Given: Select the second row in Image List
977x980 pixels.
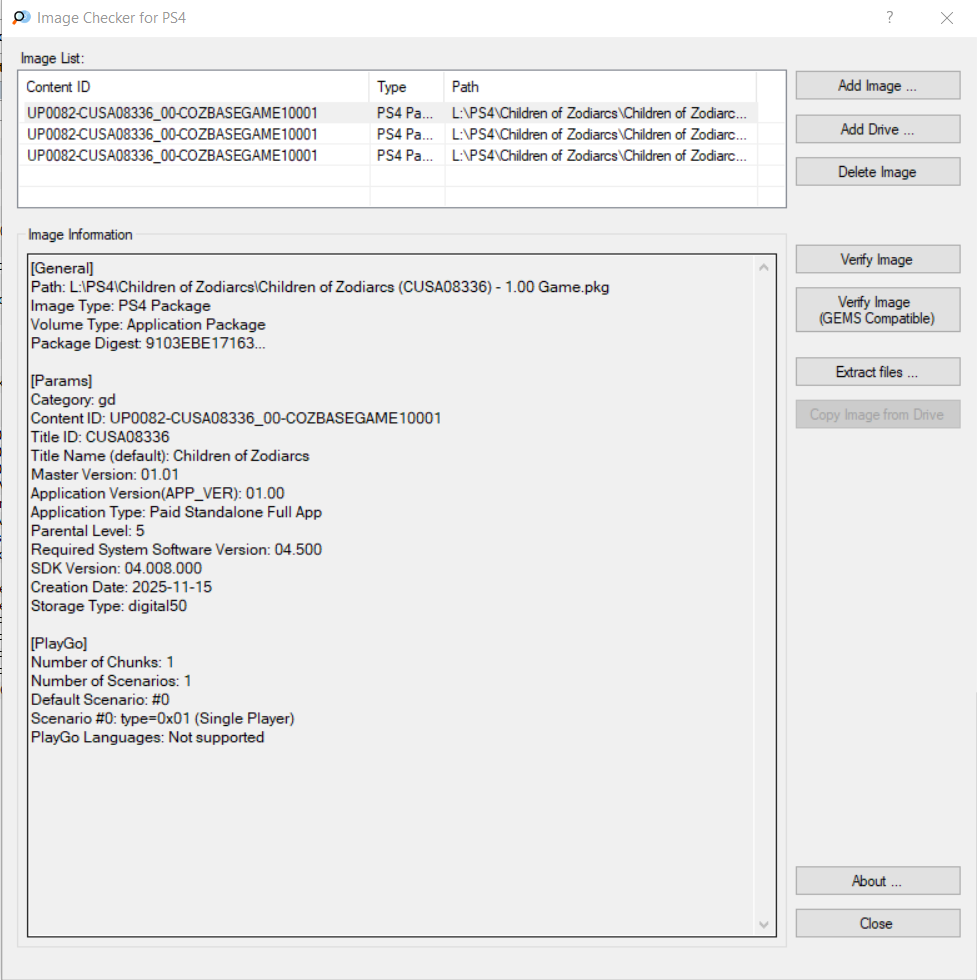Looking at the screenshot, I should coord(172,134).
